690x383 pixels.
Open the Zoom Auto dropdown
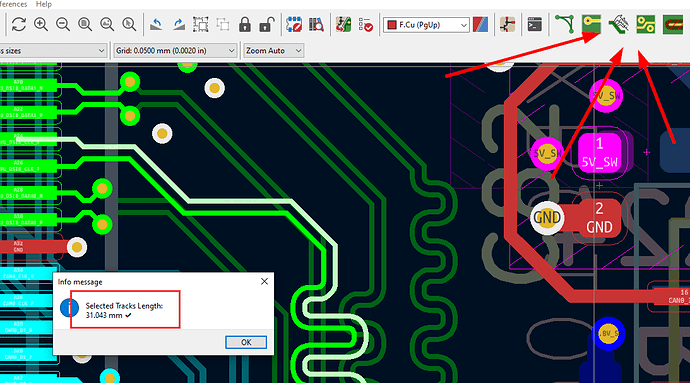point(273,51)
